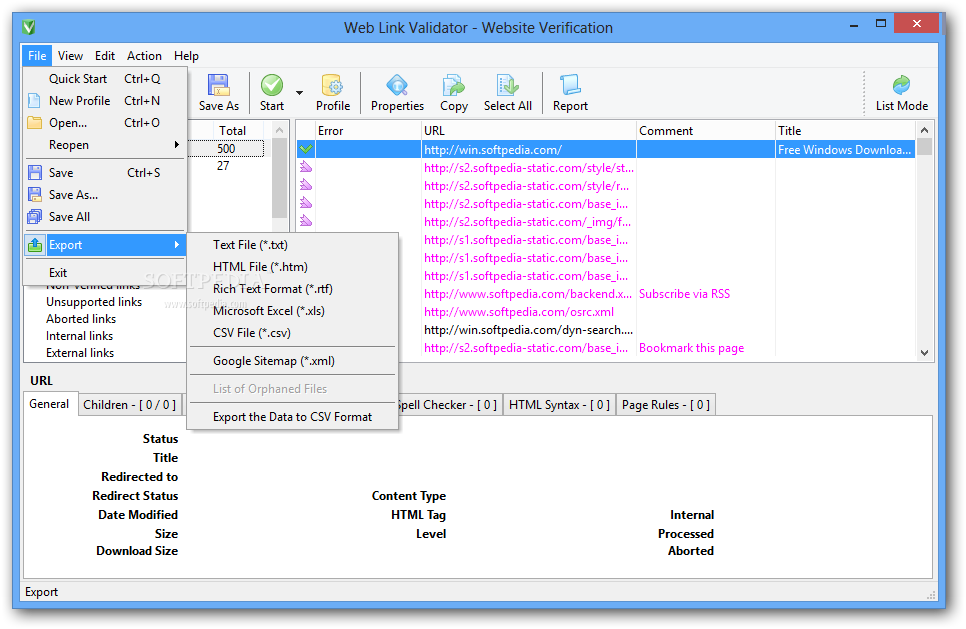Open the Edit menu
The image size is (966, 629).
[105, 55]
